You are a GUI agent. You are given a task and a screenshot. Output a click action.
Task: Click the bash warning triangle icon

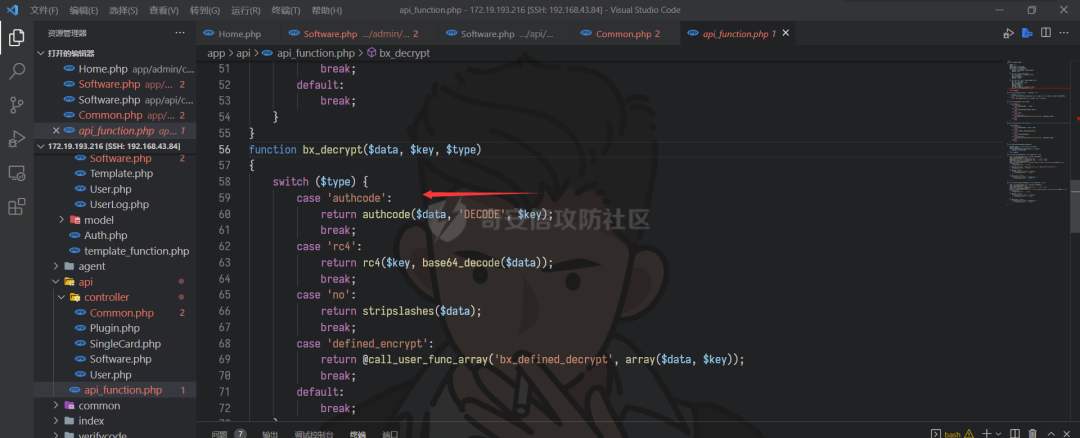[x=968, y=434]
